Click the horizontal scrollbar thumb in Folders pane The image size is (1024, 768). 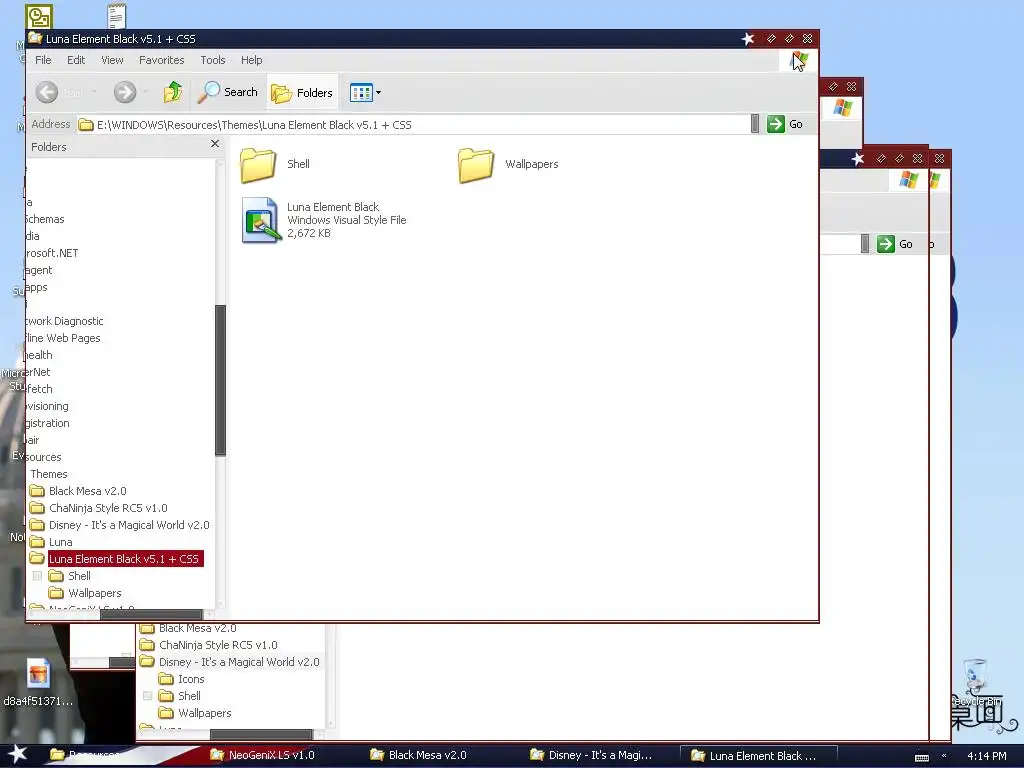pos(151,614)
